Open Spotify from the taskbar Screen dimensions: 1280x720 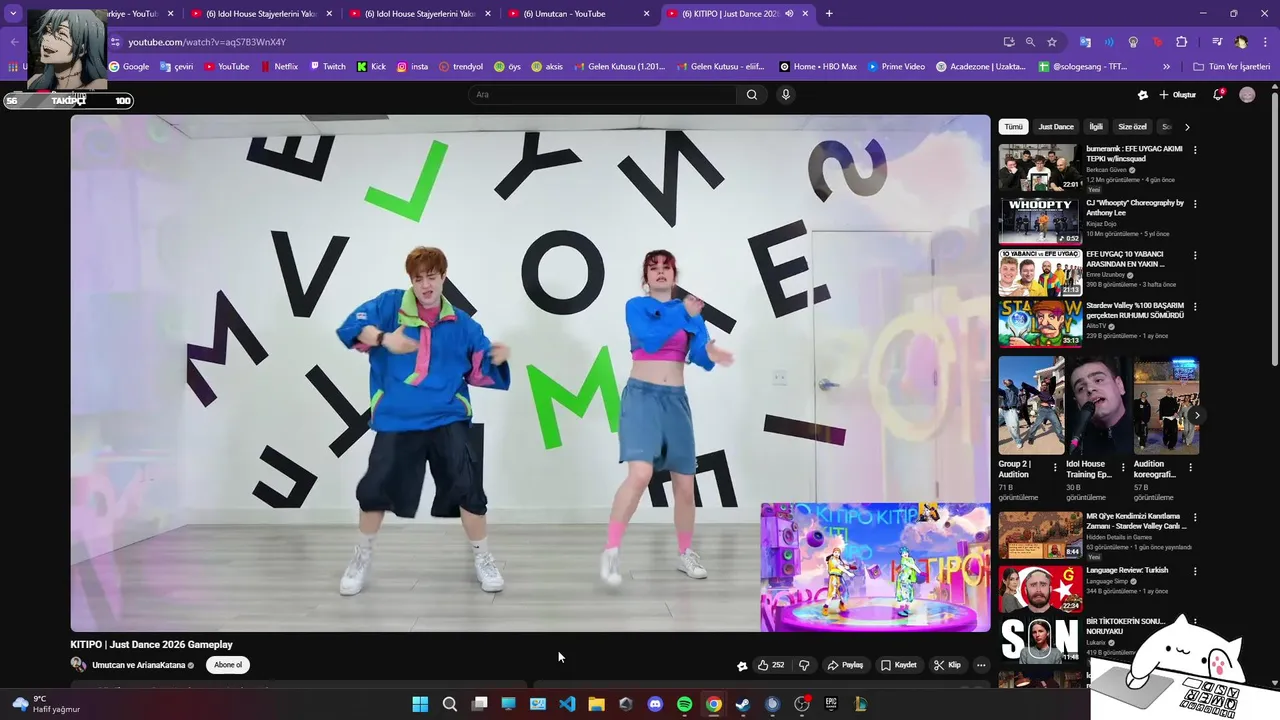684,704
